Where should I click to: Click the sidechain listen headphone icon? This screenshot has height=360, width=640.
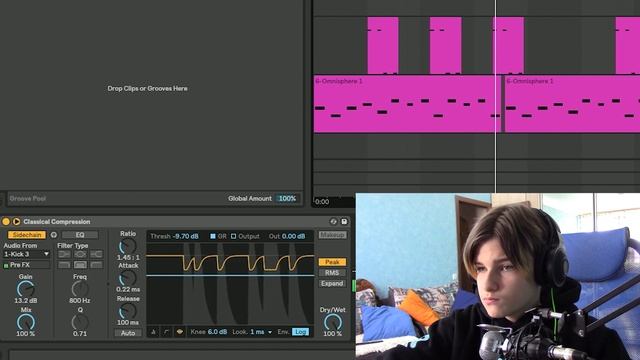pos(53,235)
